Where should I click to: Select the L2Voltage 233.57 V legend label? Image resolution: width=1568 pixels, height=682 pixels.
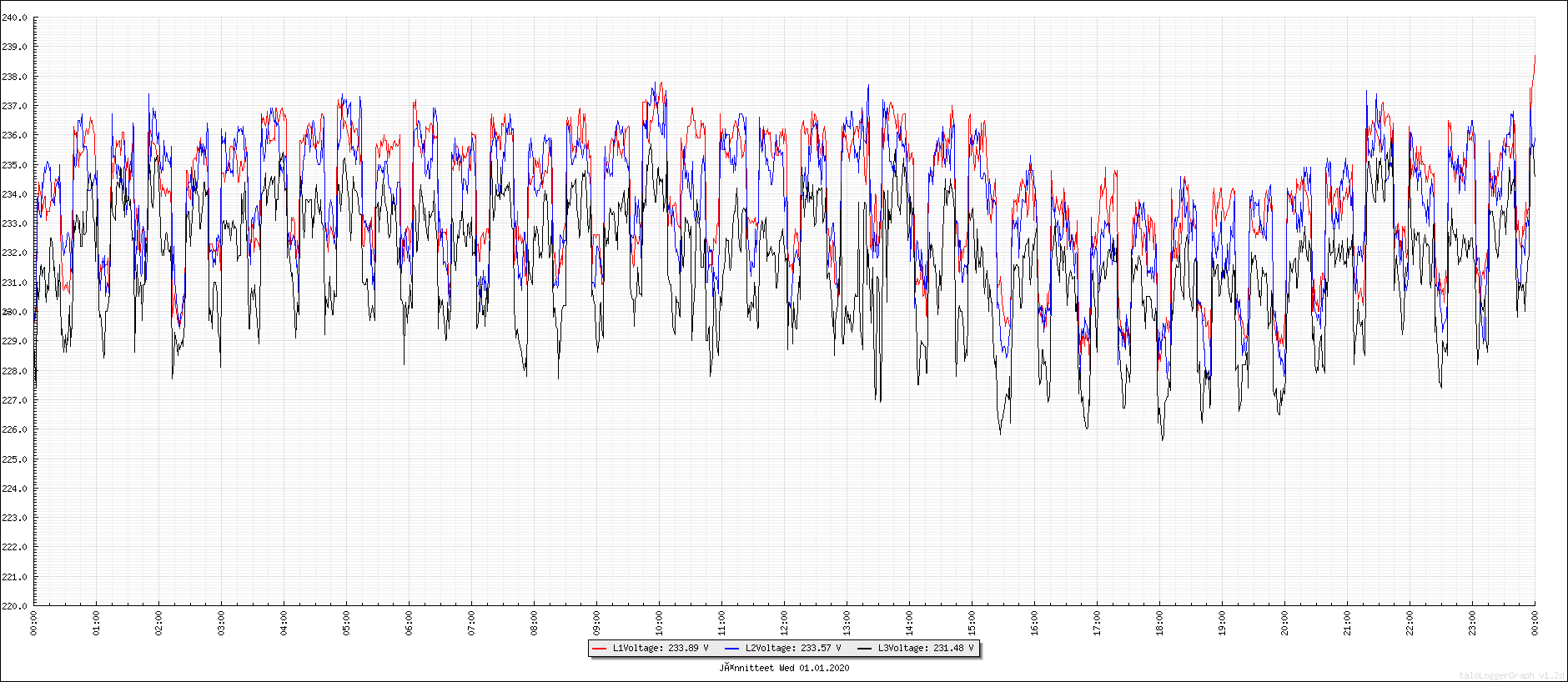click(792, 648)
